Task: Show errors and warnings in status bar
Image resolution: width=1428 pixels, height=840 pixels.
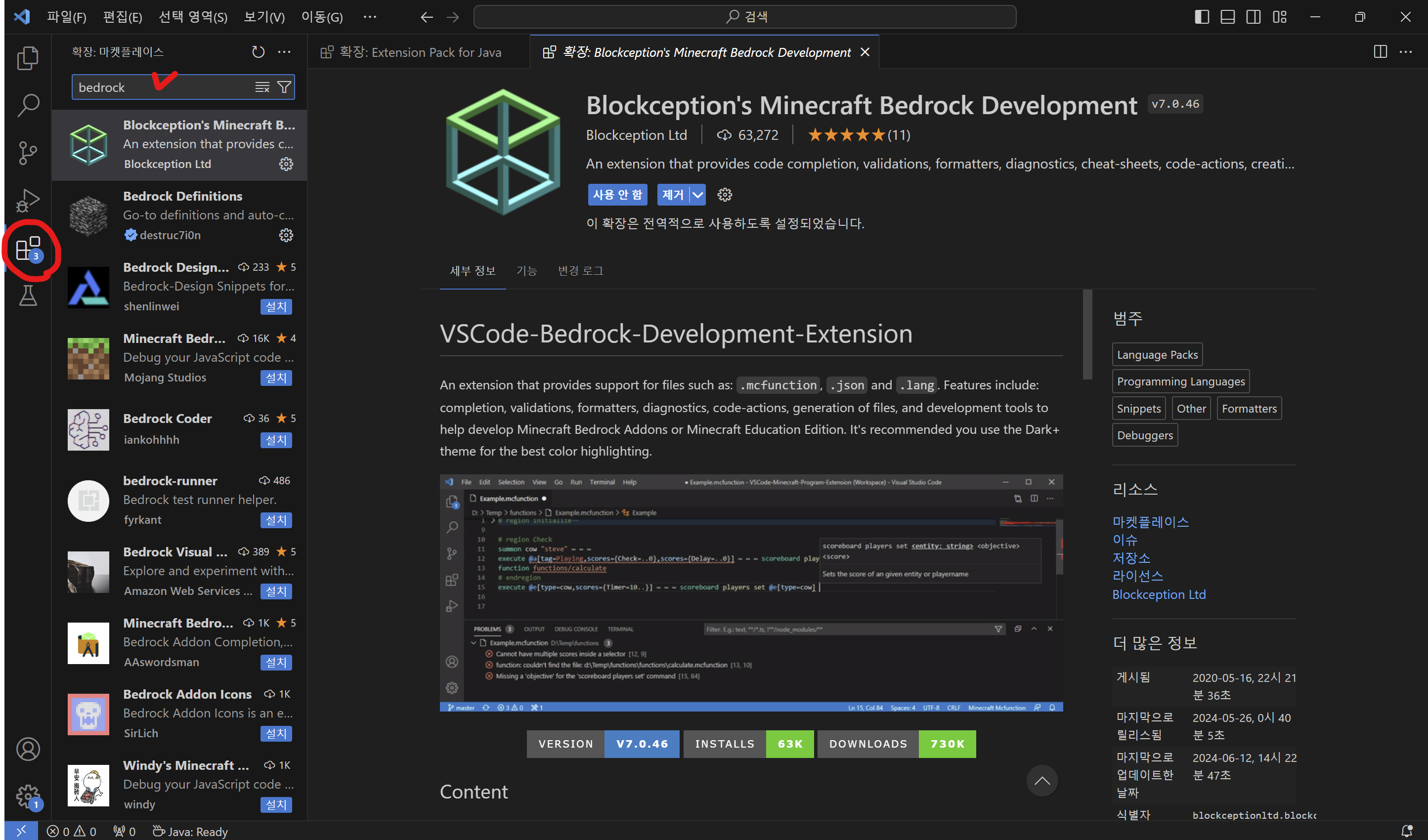Action: pos(71,831)
